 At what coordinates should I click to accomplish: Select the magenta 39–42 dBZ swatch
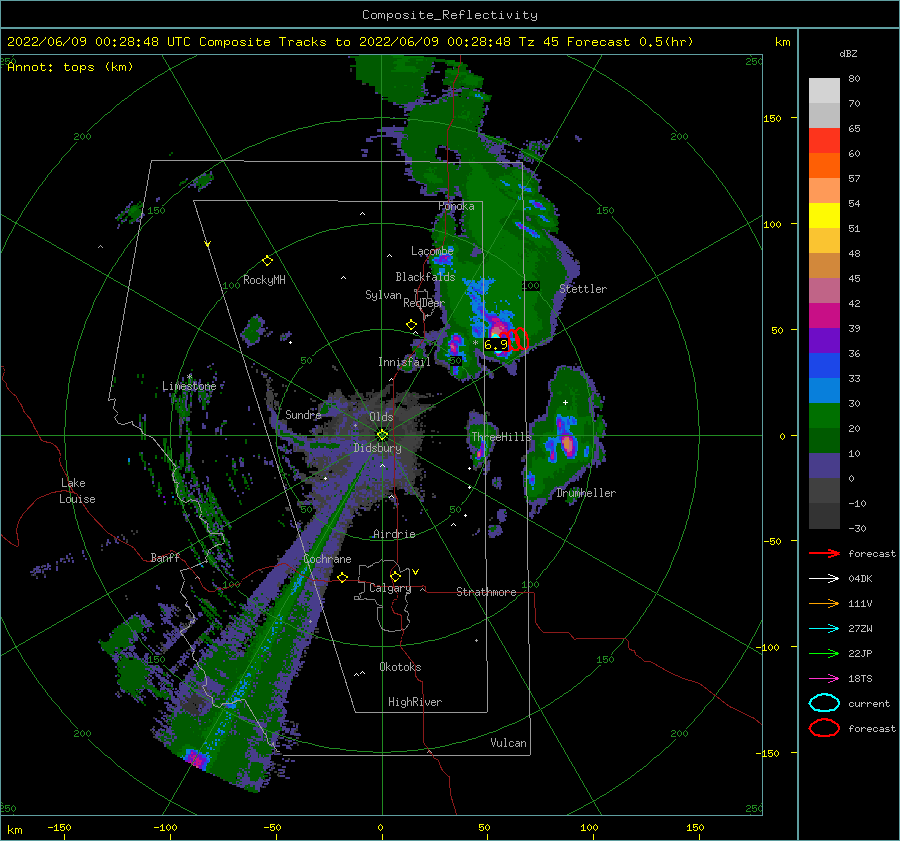point(824,316)
